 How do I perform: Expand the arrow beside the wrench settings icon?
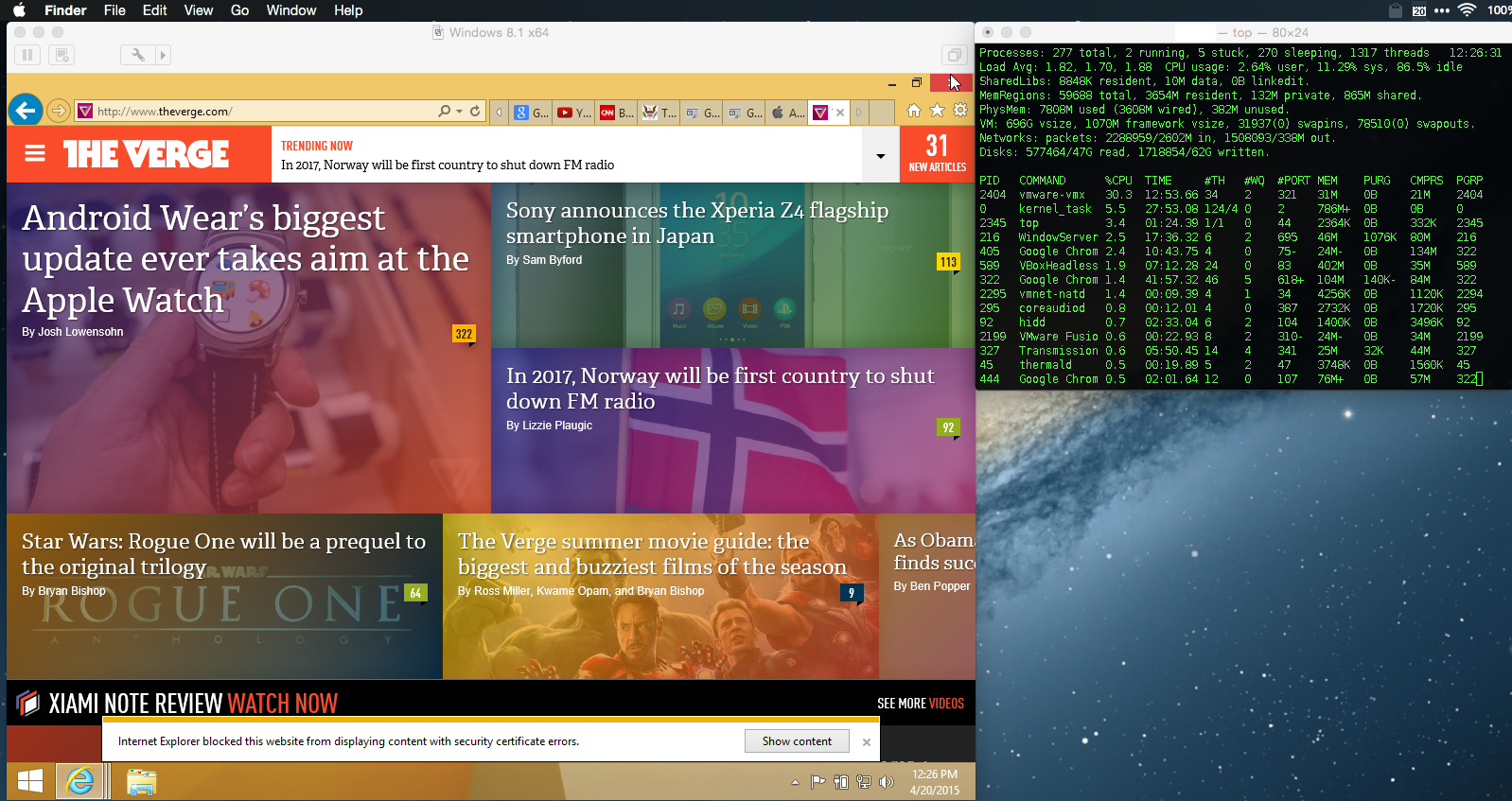coord(163,55)
